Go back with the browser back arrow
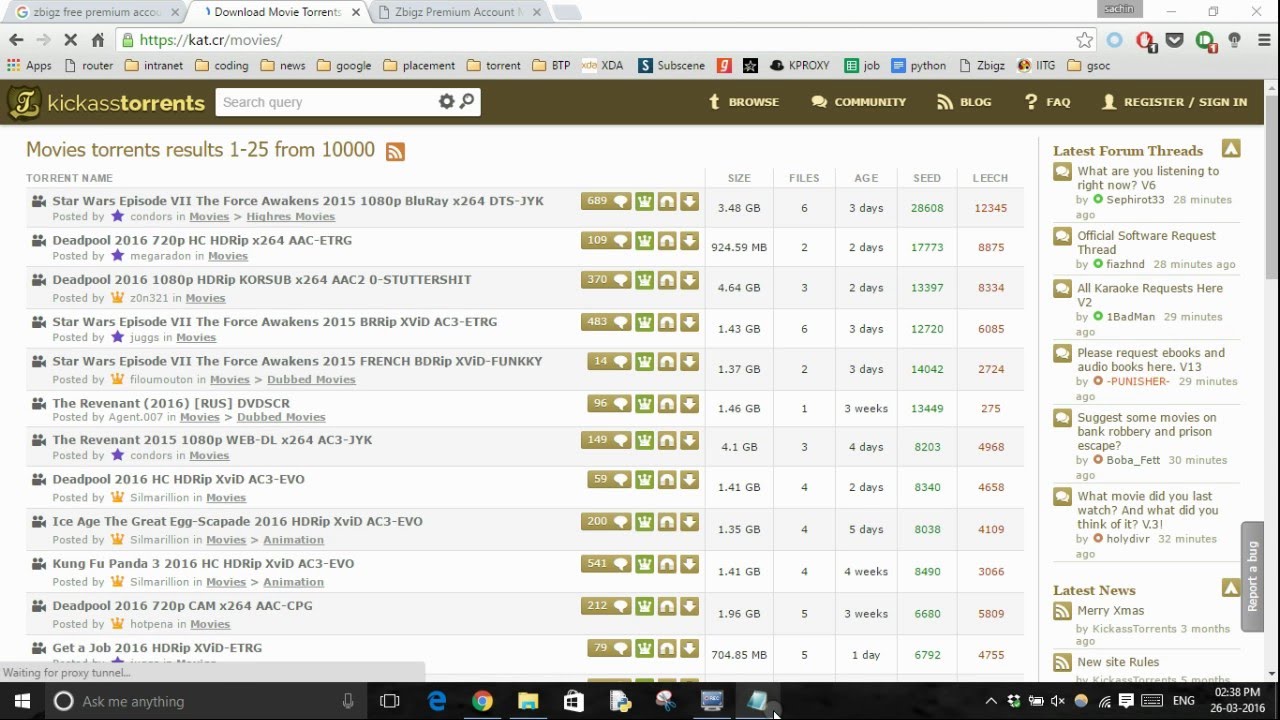Image resolution: width=1280 pixels, height=720 pixels. [x=16, y=40]
